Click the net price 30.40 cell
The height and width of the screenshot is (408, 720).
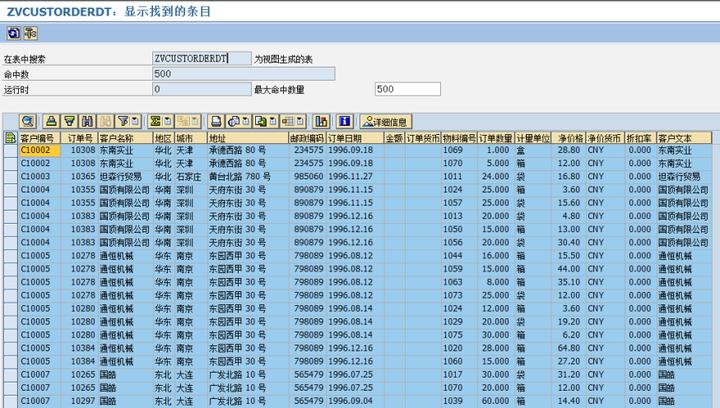568,242
